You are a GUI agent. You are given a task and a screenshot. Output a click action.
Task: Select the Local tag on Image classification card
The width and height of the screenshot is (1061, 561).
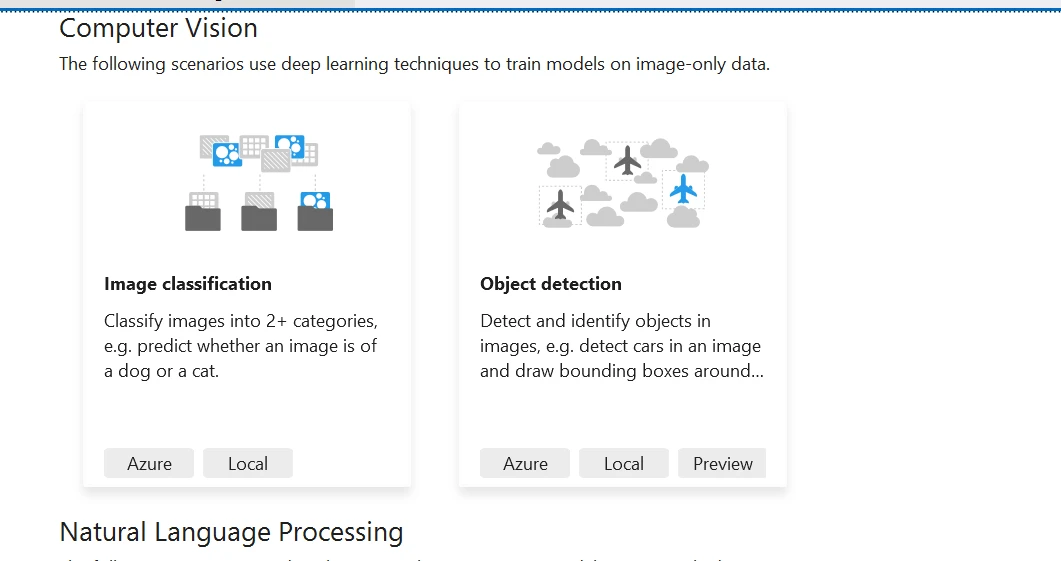click(248, 463)
